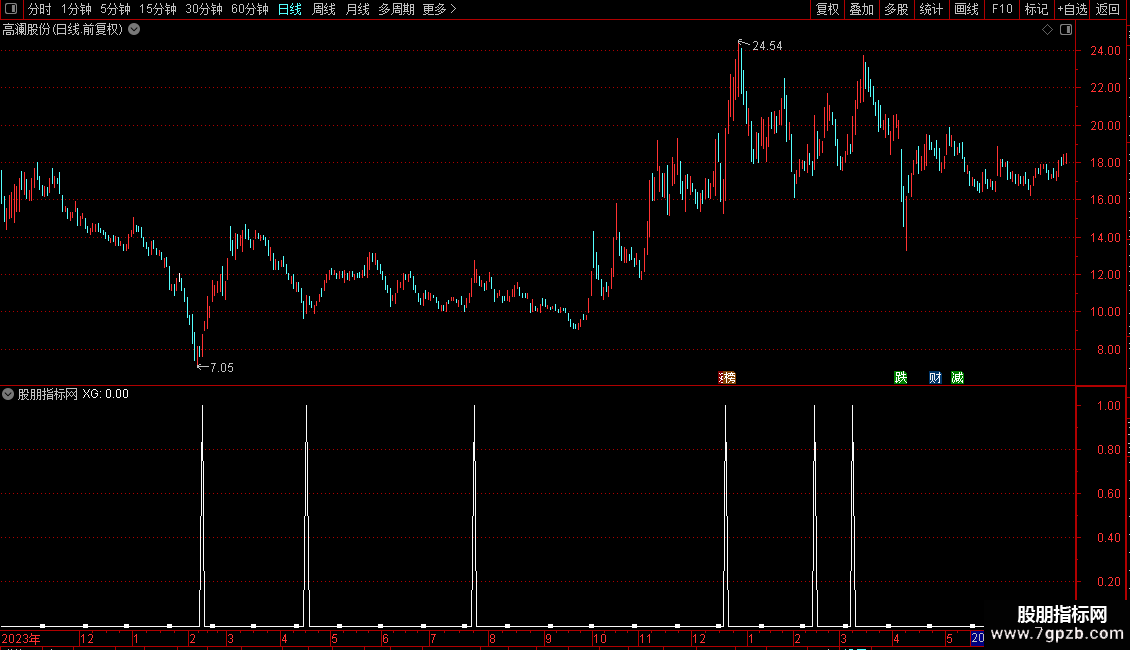Click the 股朋指标网 indicator name
The height and width of the screenshot is (650, 1130).
tap(48, 394)
